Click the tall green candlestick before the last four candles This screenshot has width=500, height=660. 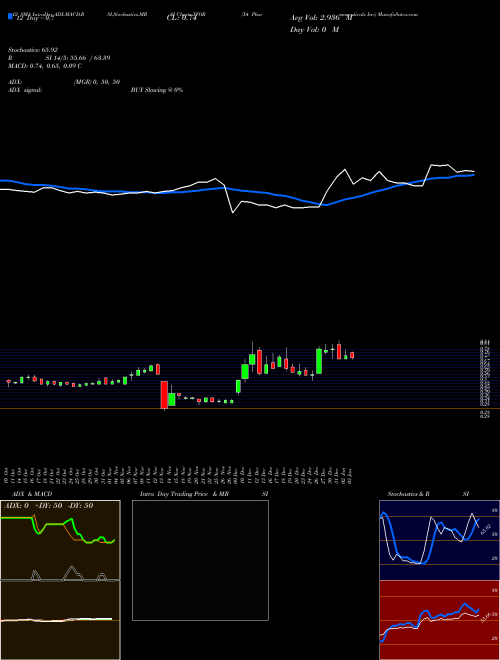319,361
